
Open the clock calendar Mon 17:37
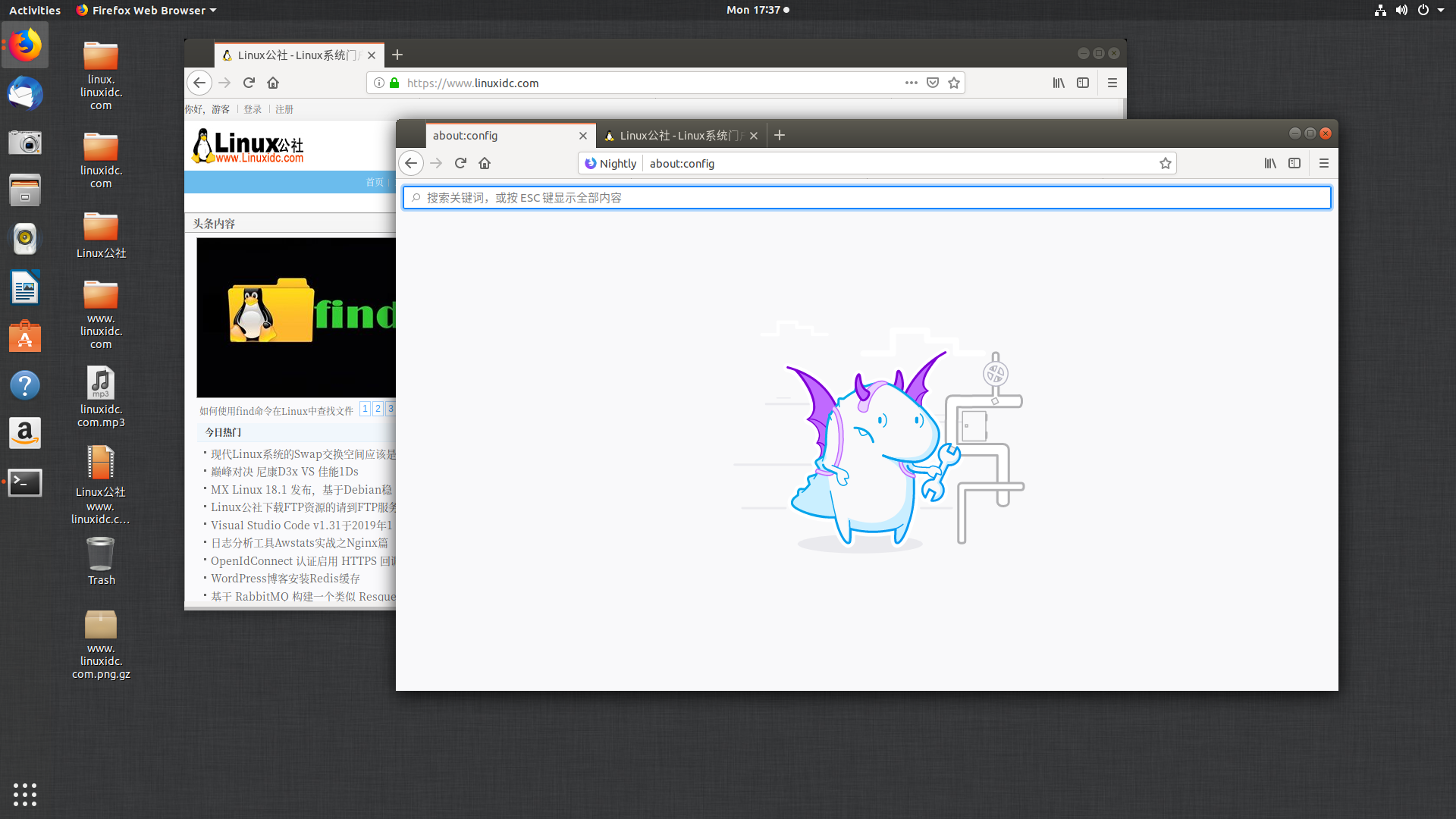click(758, 10)
